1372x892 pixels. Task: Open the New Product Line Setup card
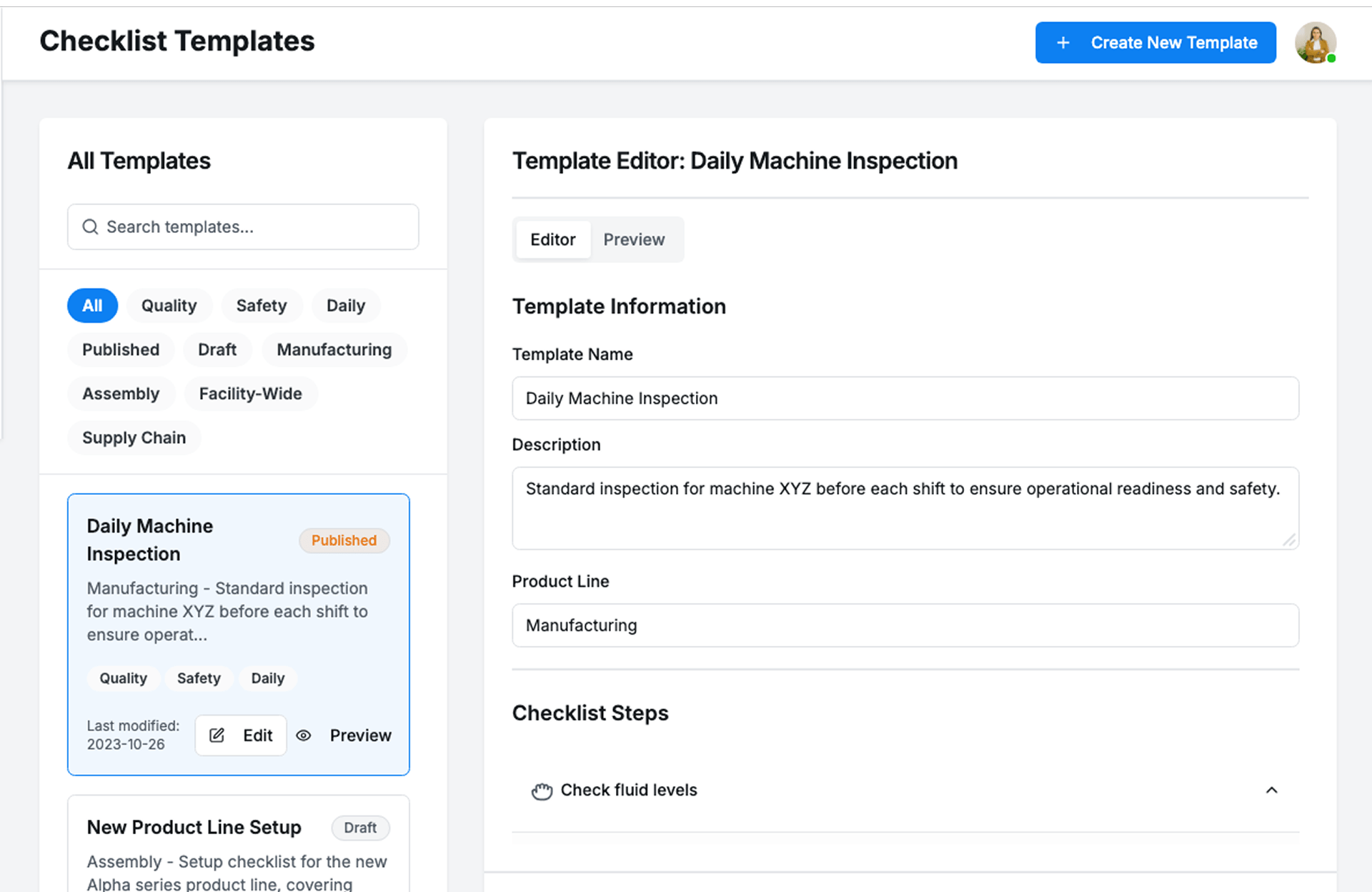[x=194, y=827]
